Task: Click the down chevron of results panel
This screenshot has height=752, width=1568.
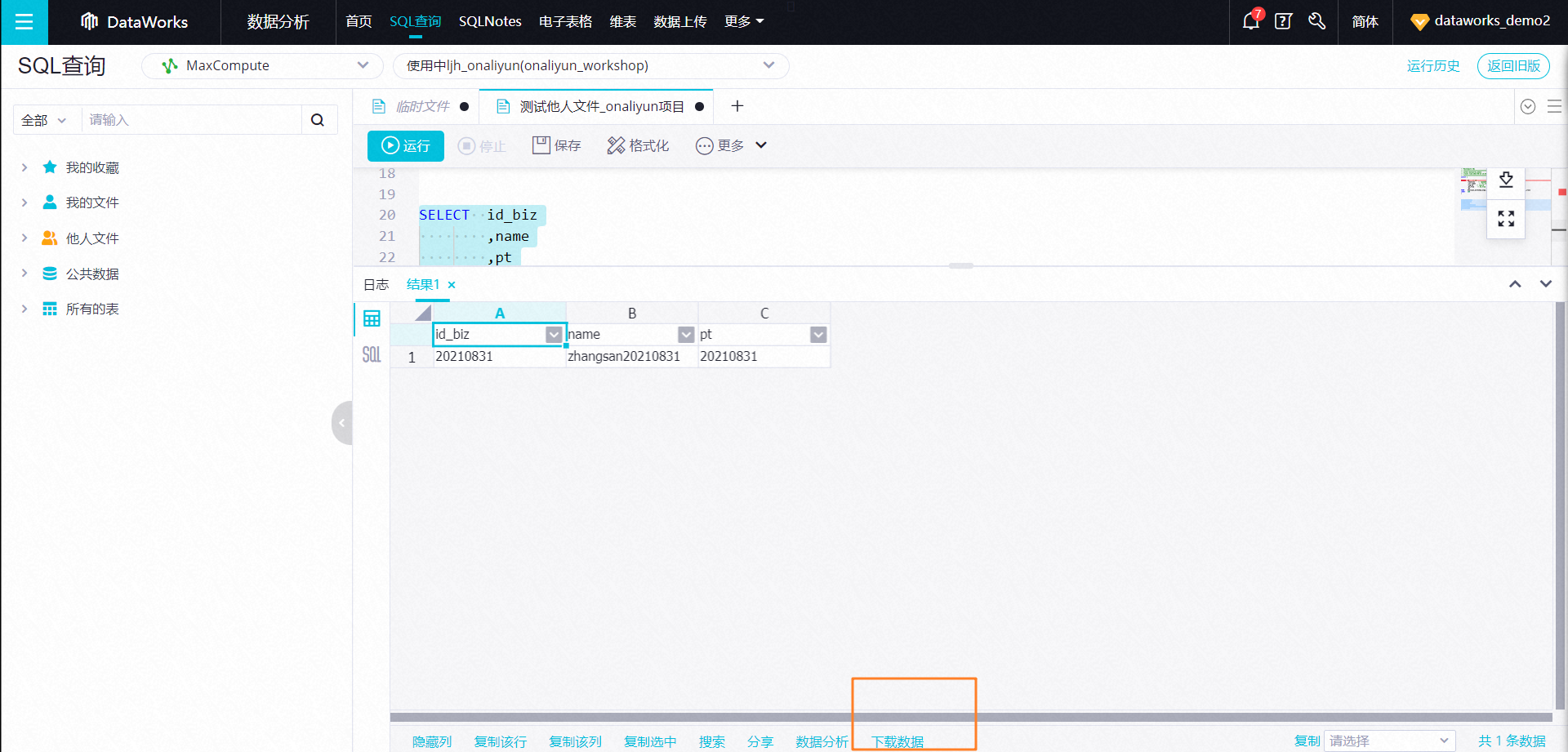Action: [1546, 284]
